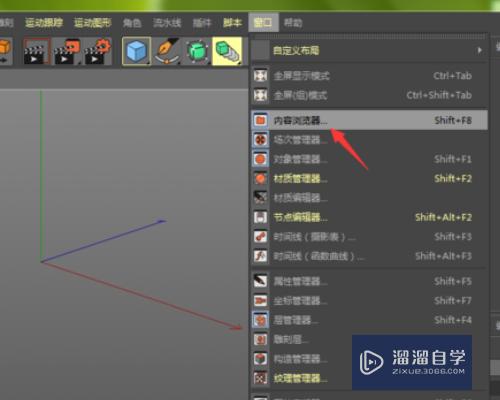The image size is (500, 400).
Task: Click the green Subdivision Surface cube icon
Action: [x=197, y=51]
